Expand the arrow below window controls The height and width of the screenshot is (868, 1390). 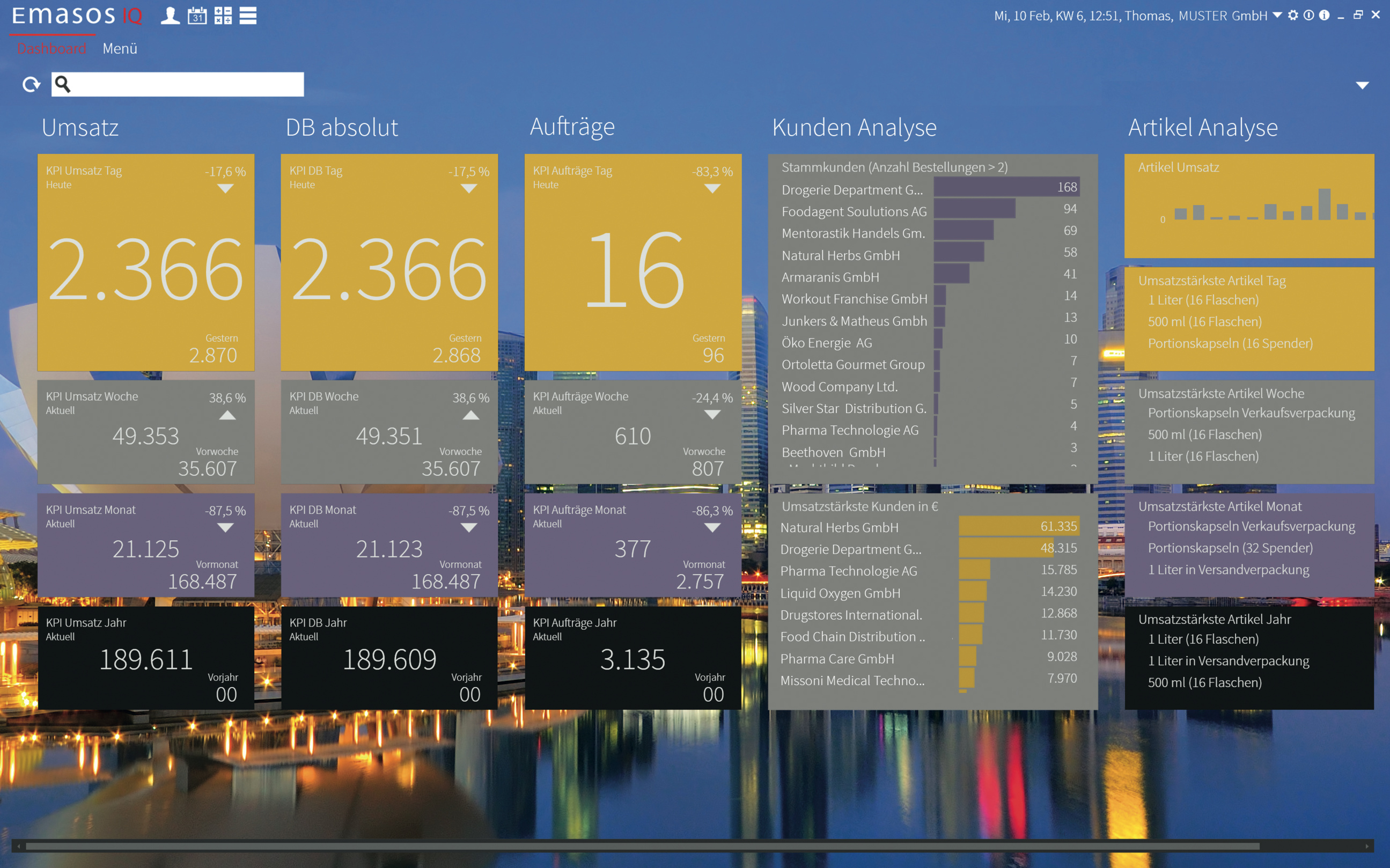1362,85
